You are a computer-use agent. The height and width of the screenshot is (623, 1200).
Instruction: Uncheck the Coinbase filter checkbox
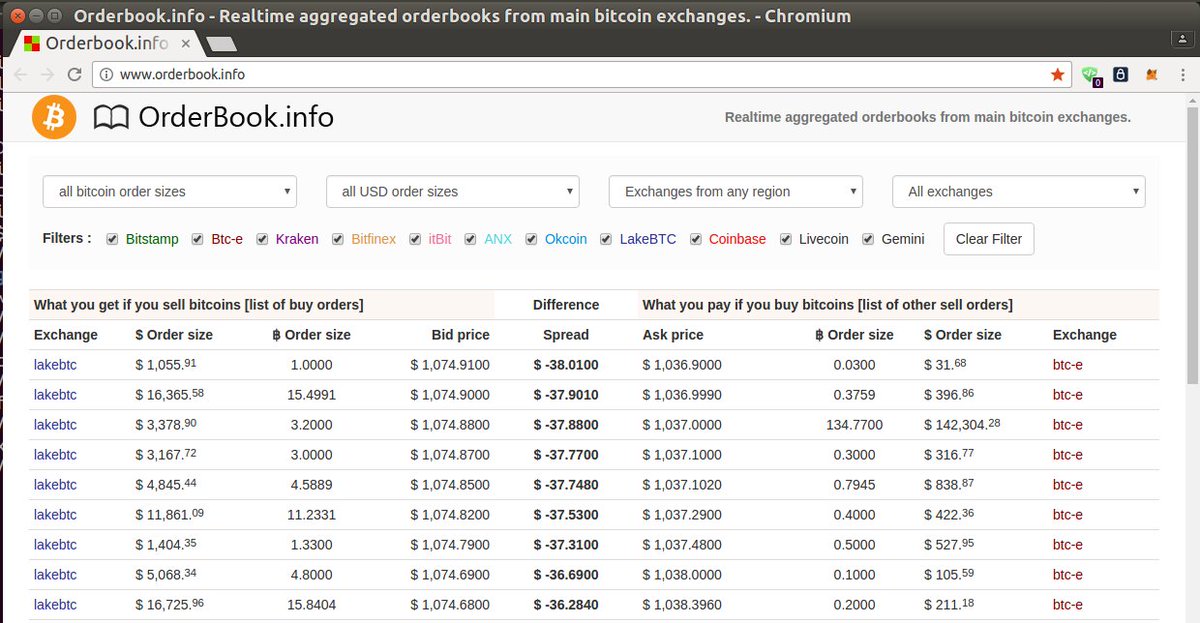tap(695, 239)
